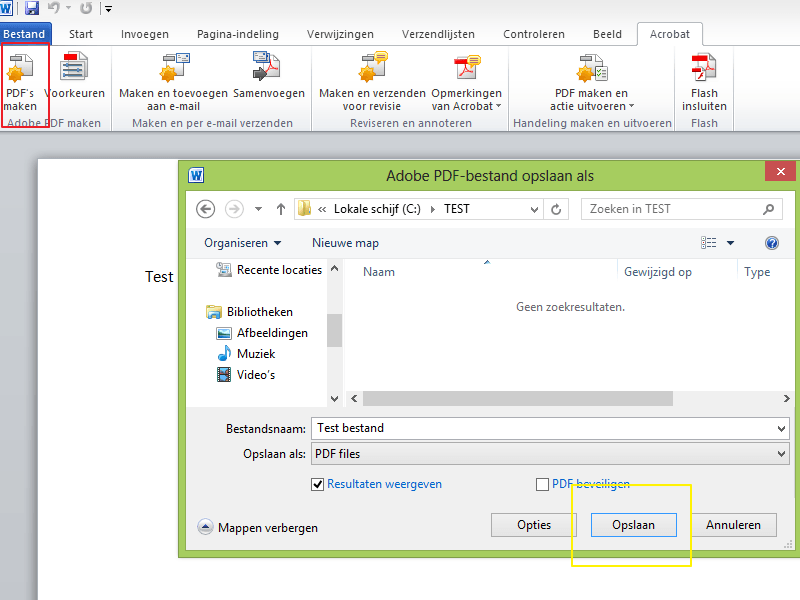This screenshot has width=800, height=600.
Task: Expand the Bestandsnaam dropdown arrow
Action: pyautogui.click(x=781, y=429)
